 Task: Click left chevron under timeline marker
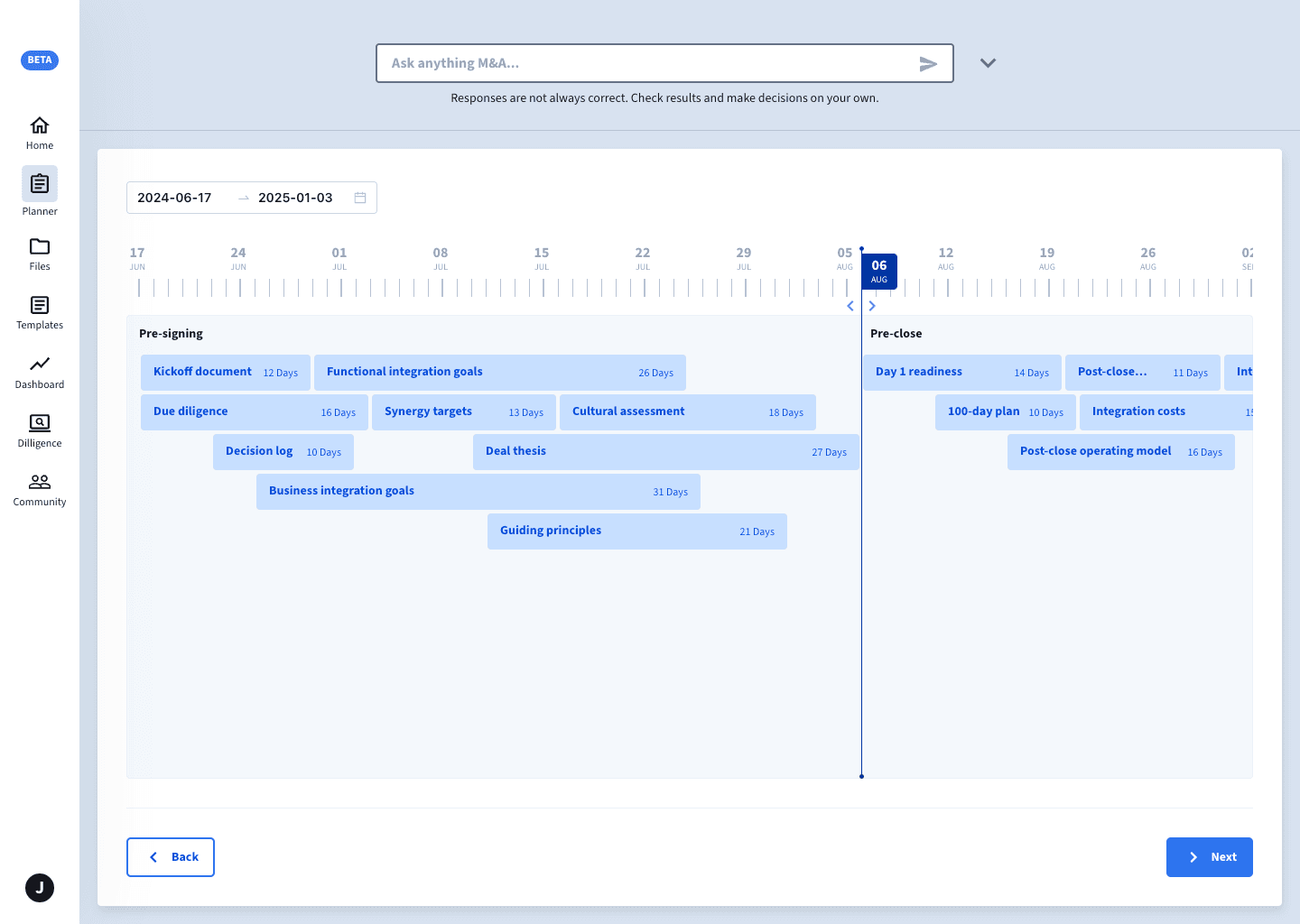850,306
